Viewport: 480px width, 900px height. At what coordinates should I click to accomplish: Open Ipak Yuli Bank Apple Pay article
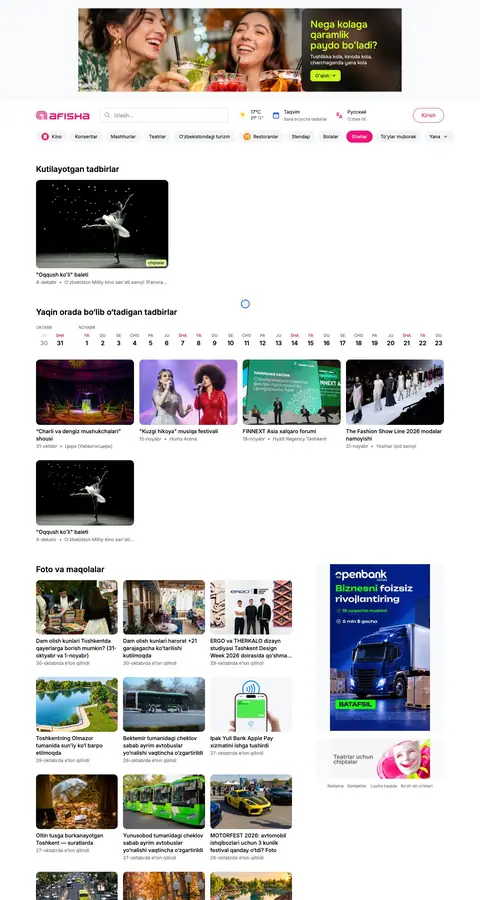[x=251, y=704]
